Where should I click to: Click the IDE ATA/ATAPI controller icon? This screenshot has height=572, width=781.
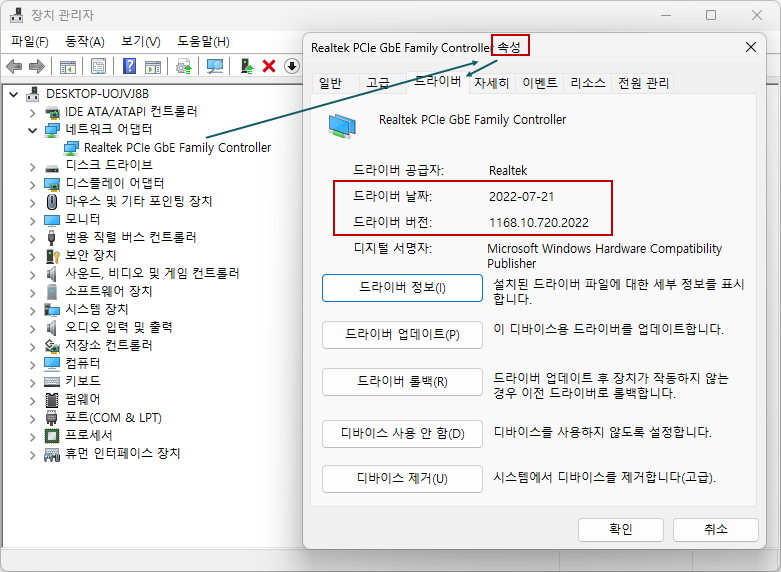pos(52,112)
